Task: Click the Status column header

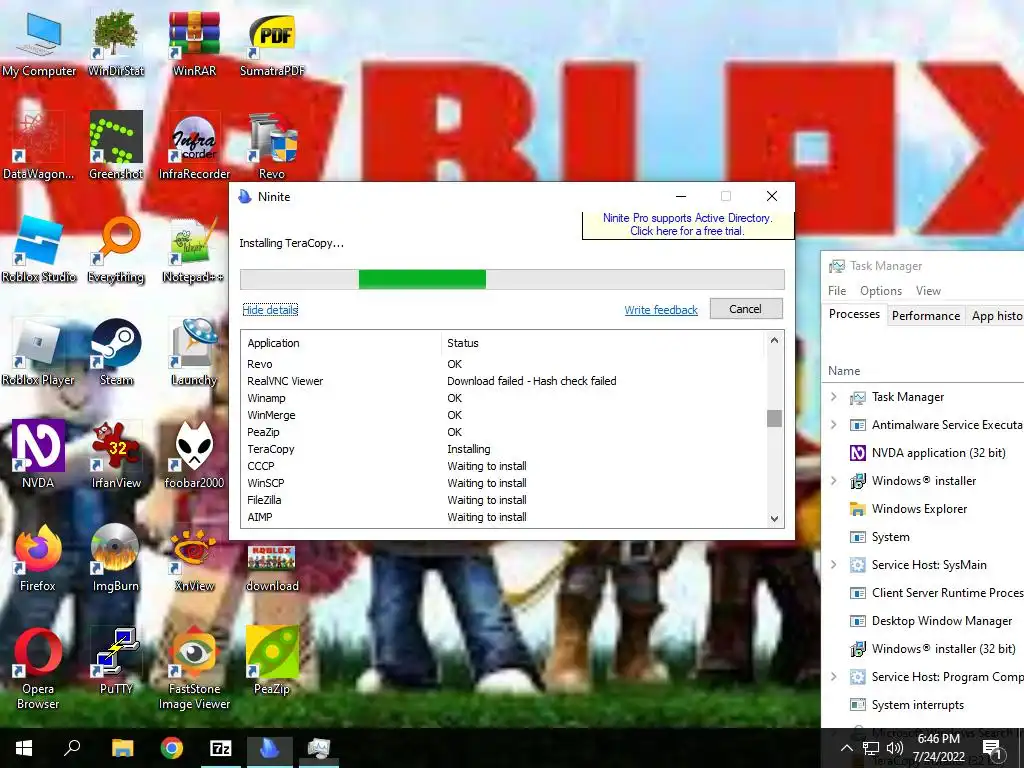Action: tap(602, 343)
